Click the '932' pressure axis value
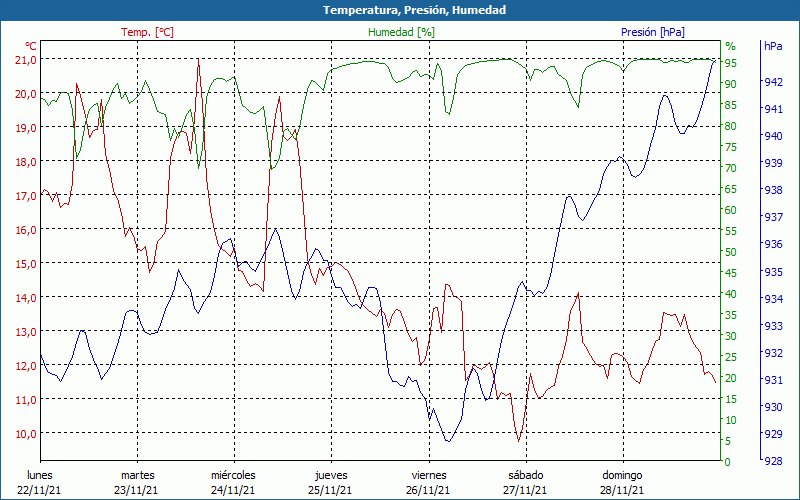The height and width of the screenshot is (500, 800). point(773,353)
